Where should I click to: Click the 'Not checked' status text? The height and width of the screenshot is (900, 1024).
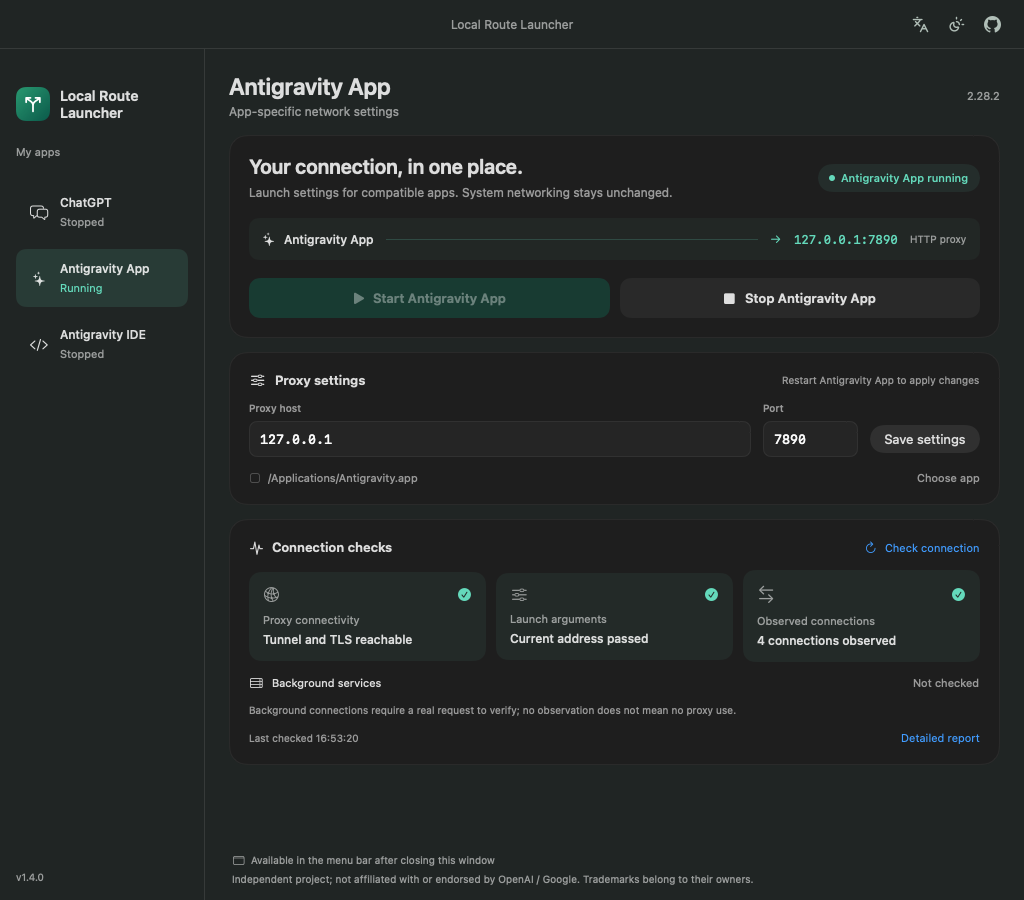[946, 683]
